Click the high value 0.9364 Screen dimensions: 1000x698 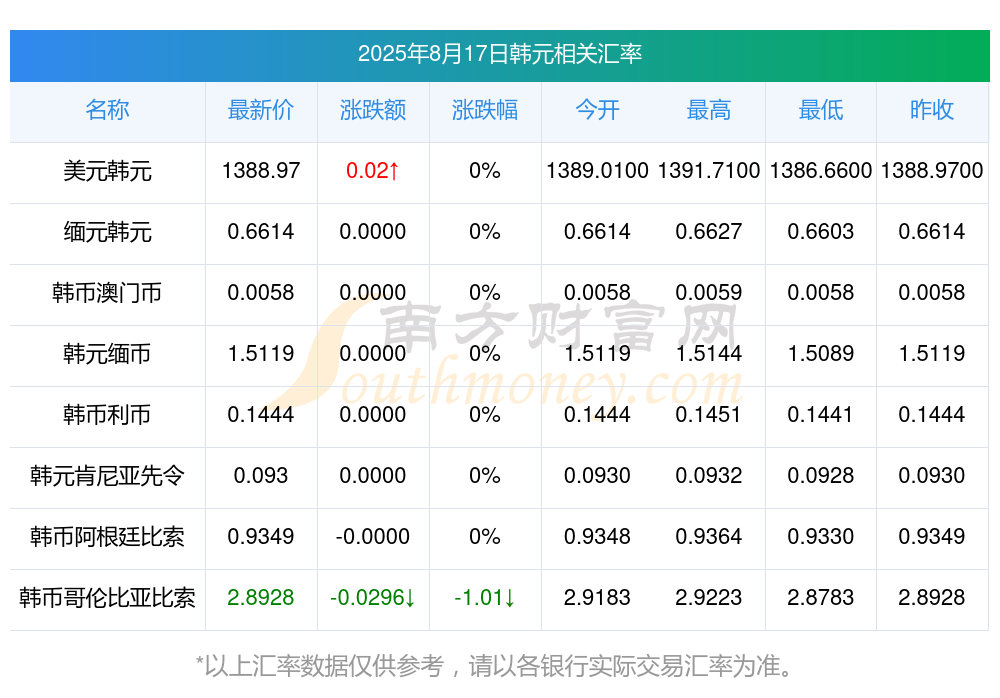point(709,537)
